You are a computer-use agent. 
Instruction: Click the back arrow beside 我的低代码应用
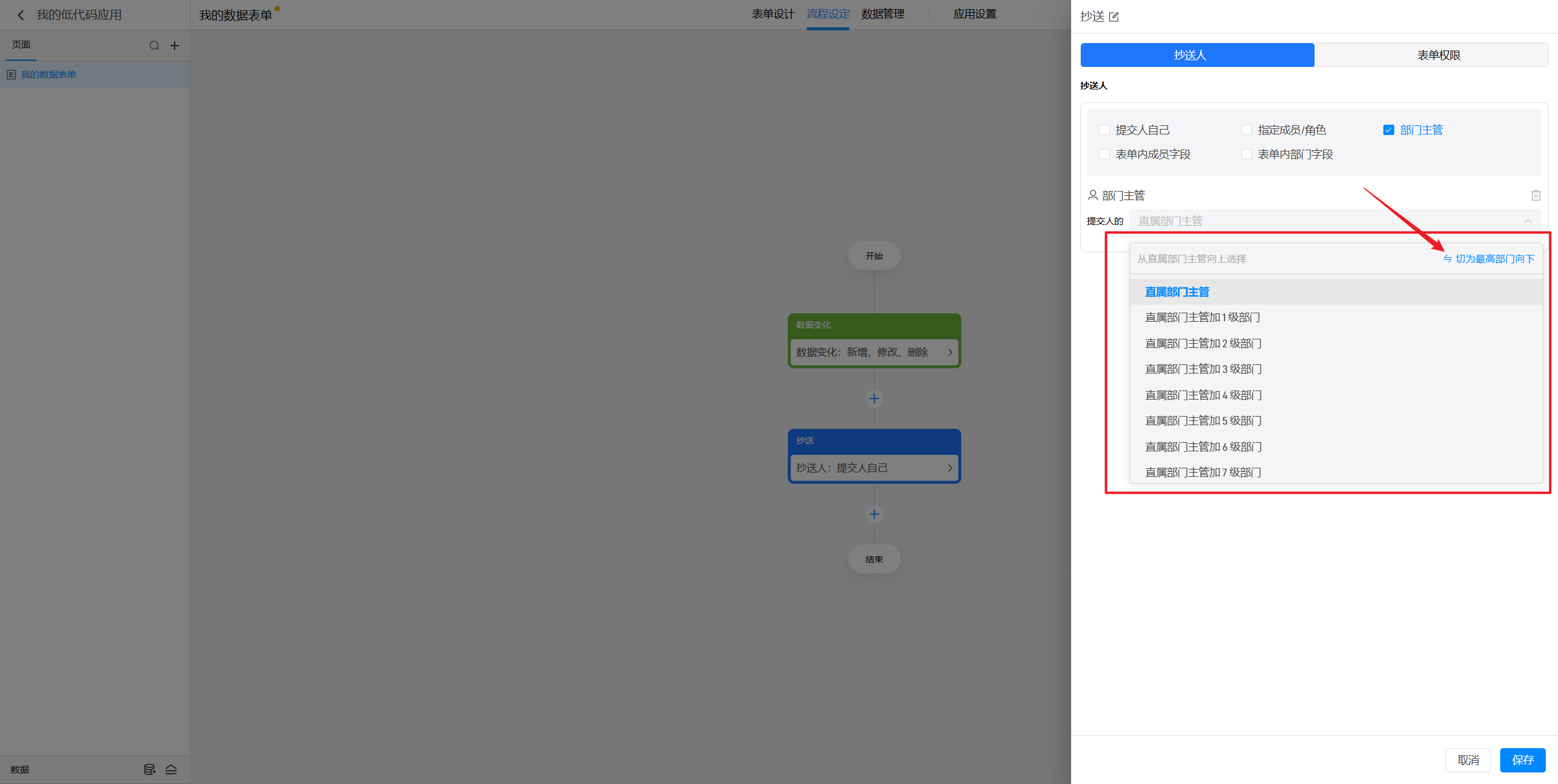point(21,15)
